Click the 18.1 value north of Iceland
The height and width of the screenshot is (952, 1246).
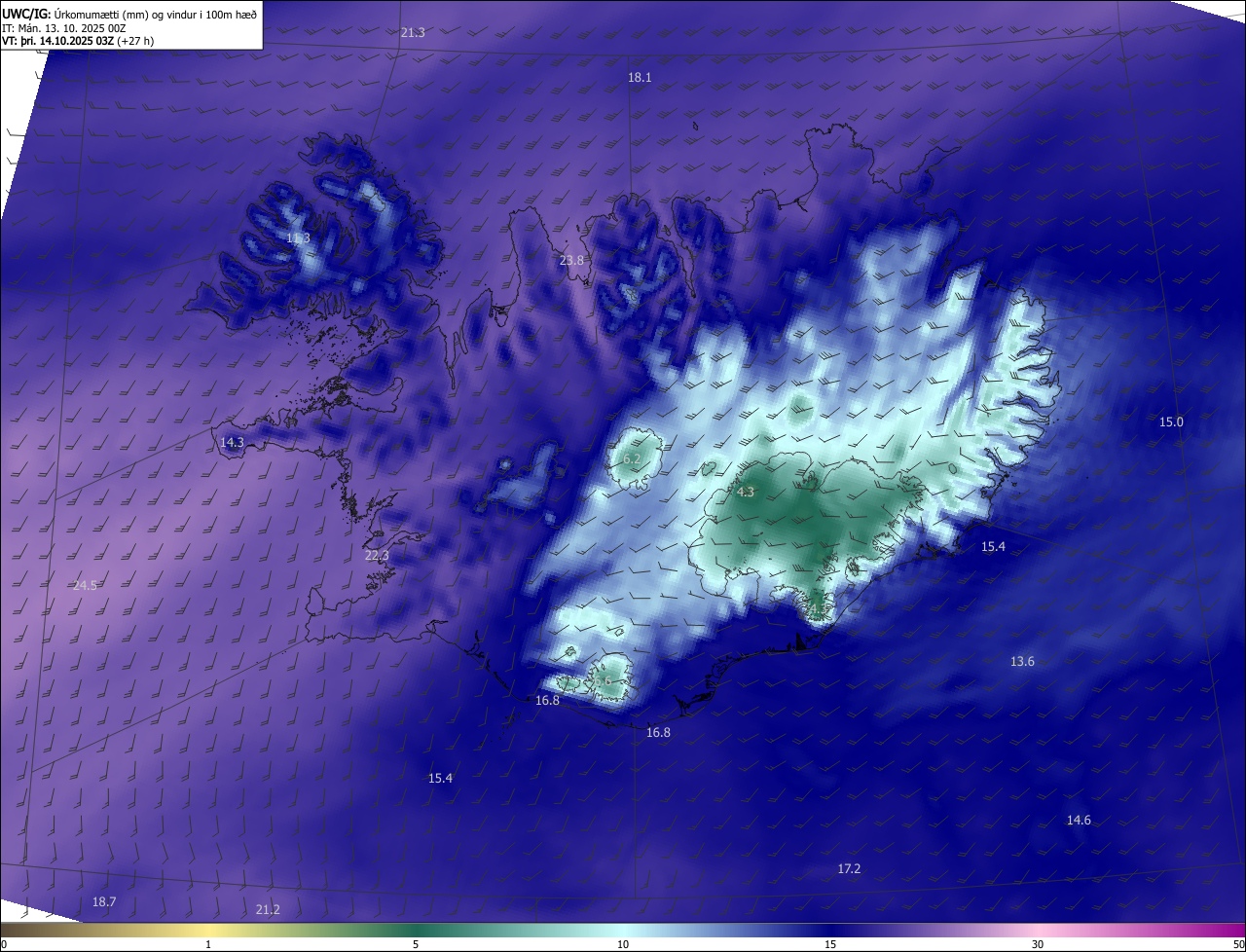(x=640, y=77)
